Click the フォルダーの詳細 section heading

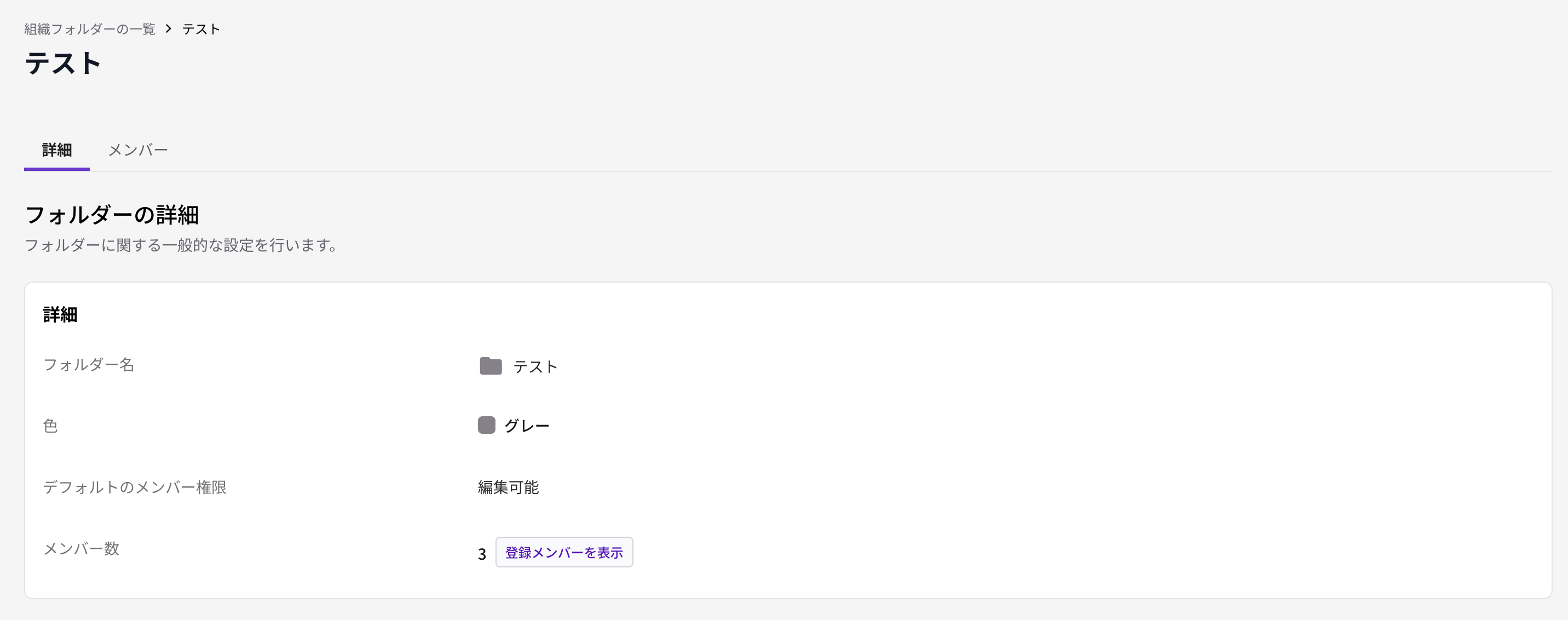coord(112,215)
